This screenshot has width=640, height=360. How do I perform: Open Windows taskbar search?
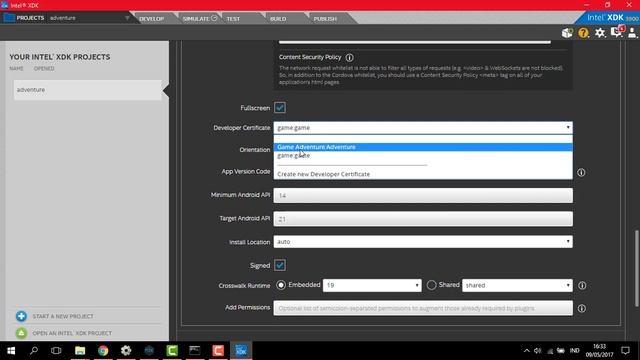(x=34, y=351)
